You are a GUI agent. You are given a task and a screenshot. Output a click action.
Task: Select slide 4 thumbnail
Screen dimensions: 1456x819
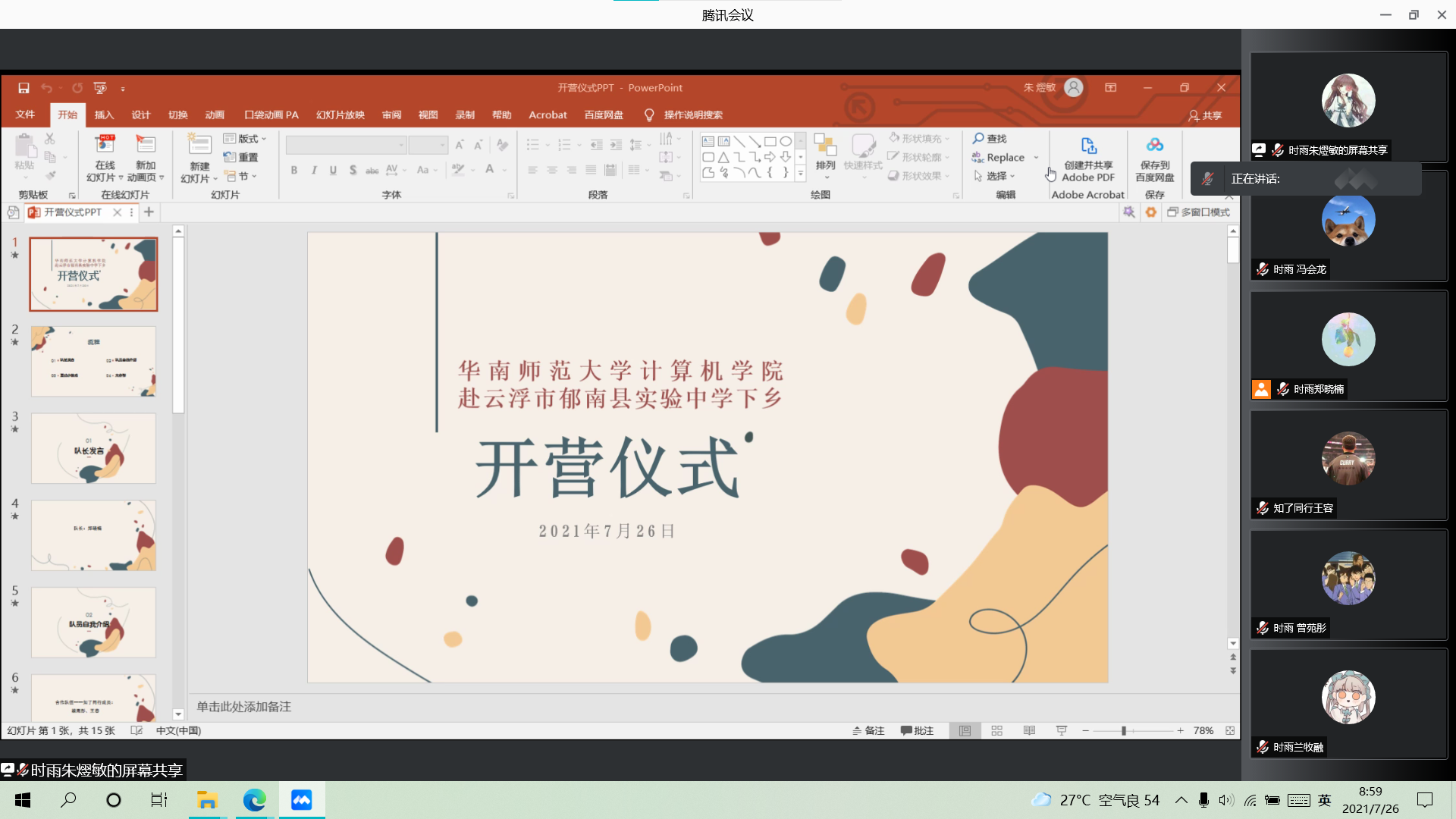[x=93, y=535]
